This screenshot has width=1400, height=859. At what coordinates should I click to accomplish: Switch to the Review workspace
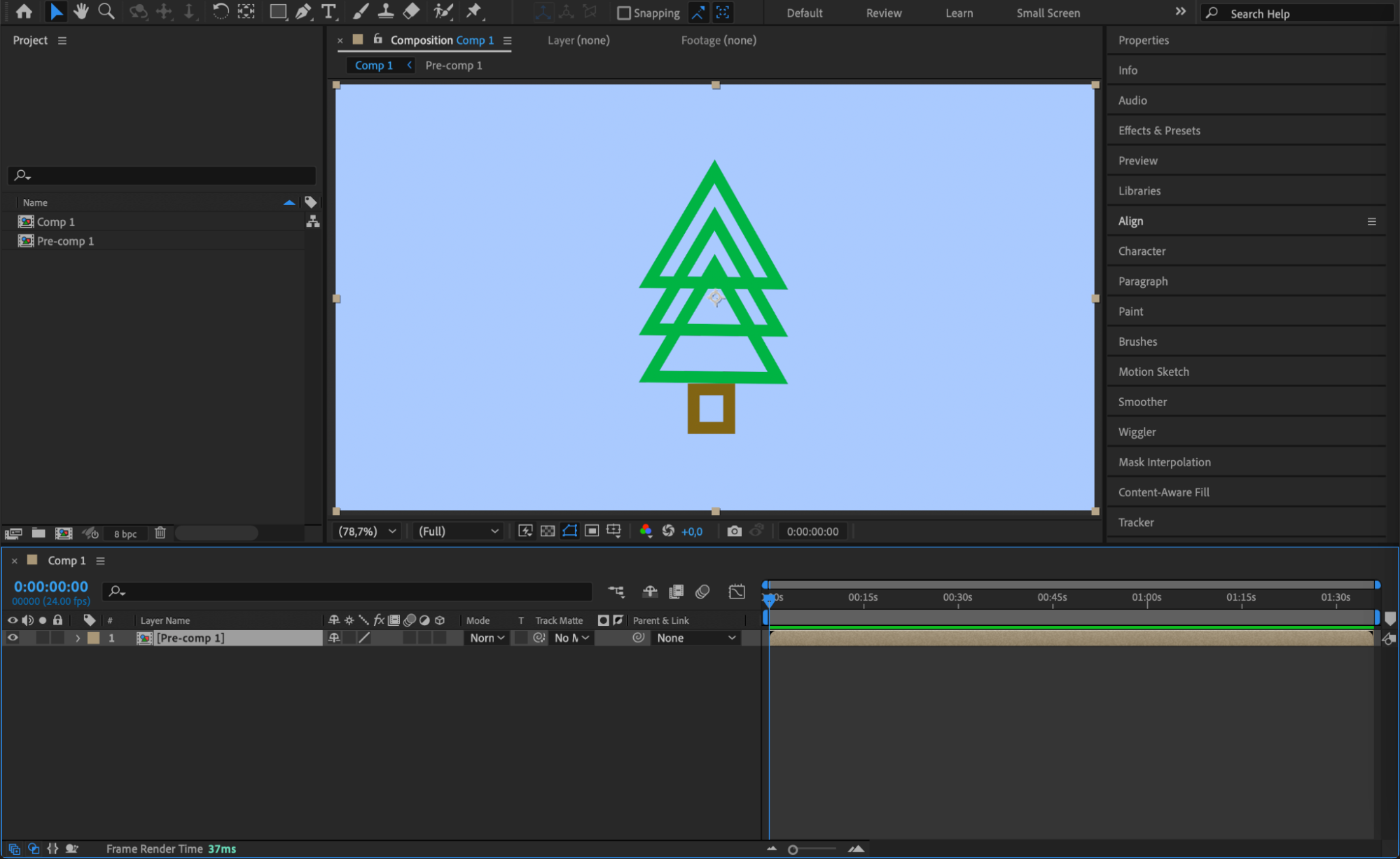883,13
